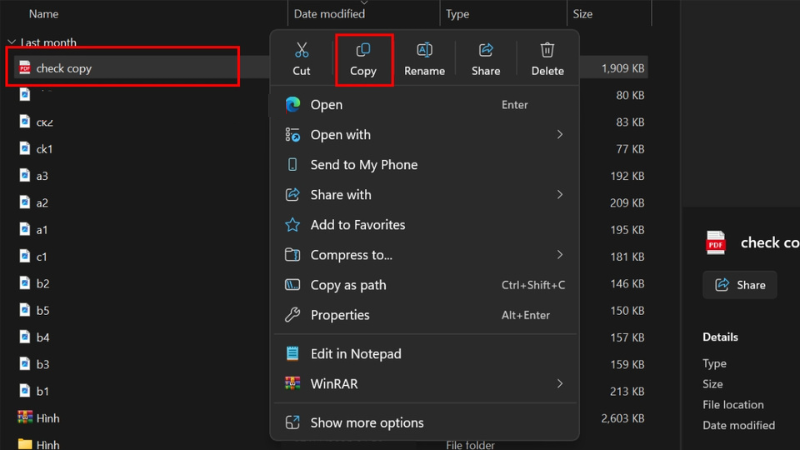
Task: Click Show more options
Action: 367,423
